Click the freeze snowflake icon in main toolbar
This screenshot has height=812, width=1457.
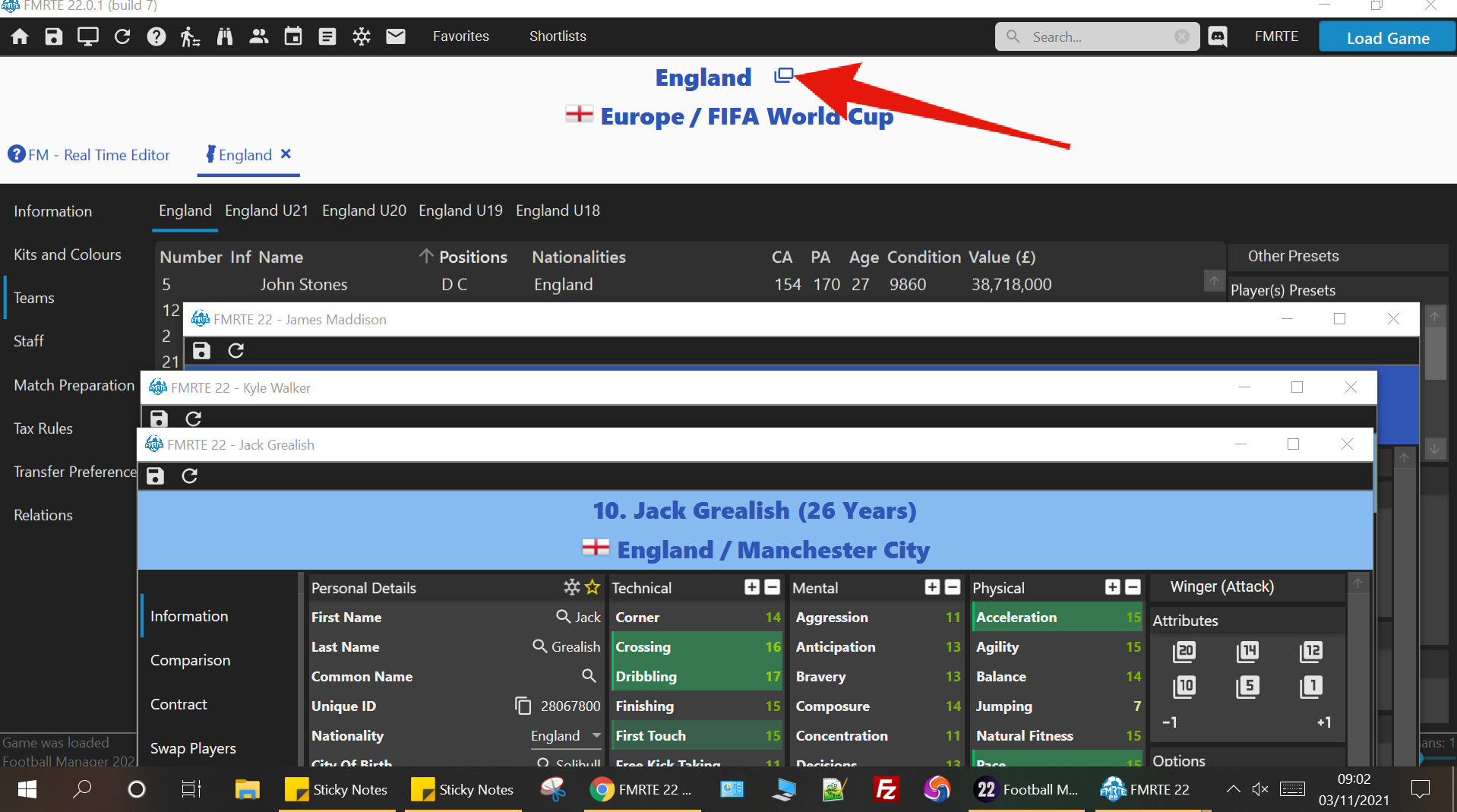tap(362, 36)
